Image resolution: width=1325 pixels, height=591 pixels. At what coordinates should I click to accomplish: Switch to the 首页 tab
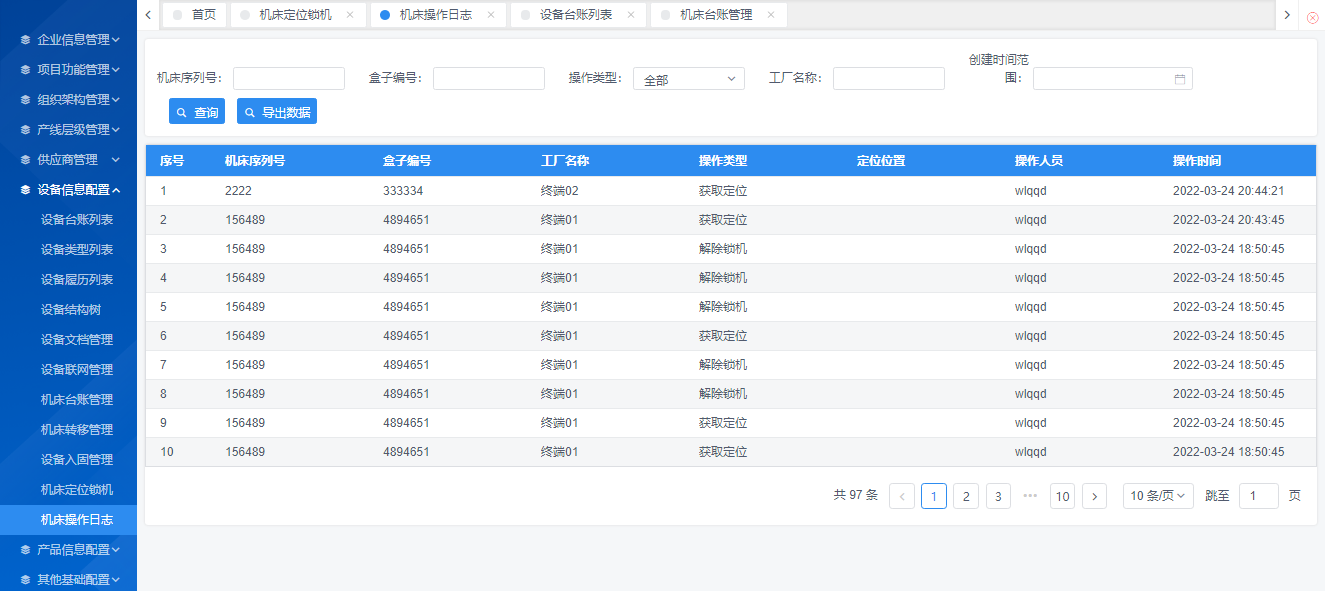point(194,15)
